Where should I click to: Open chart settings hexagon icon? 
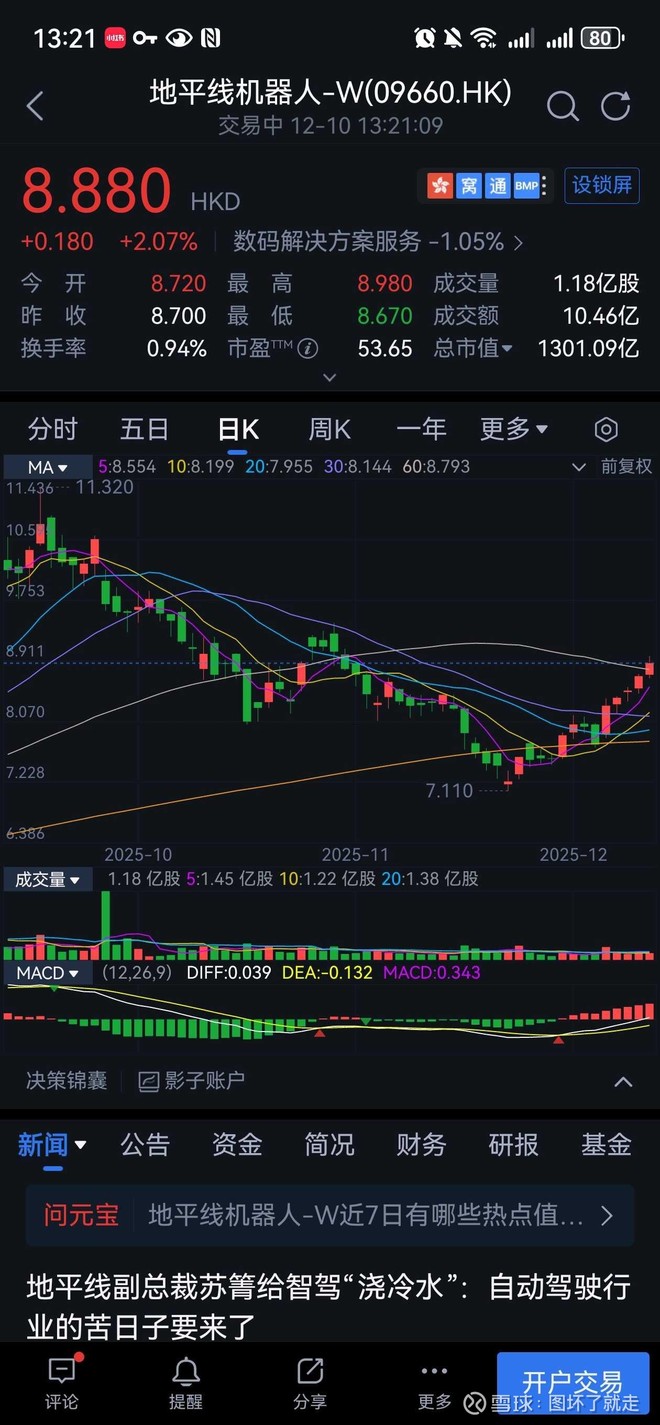pyautogui.click(x=606, y=430)
